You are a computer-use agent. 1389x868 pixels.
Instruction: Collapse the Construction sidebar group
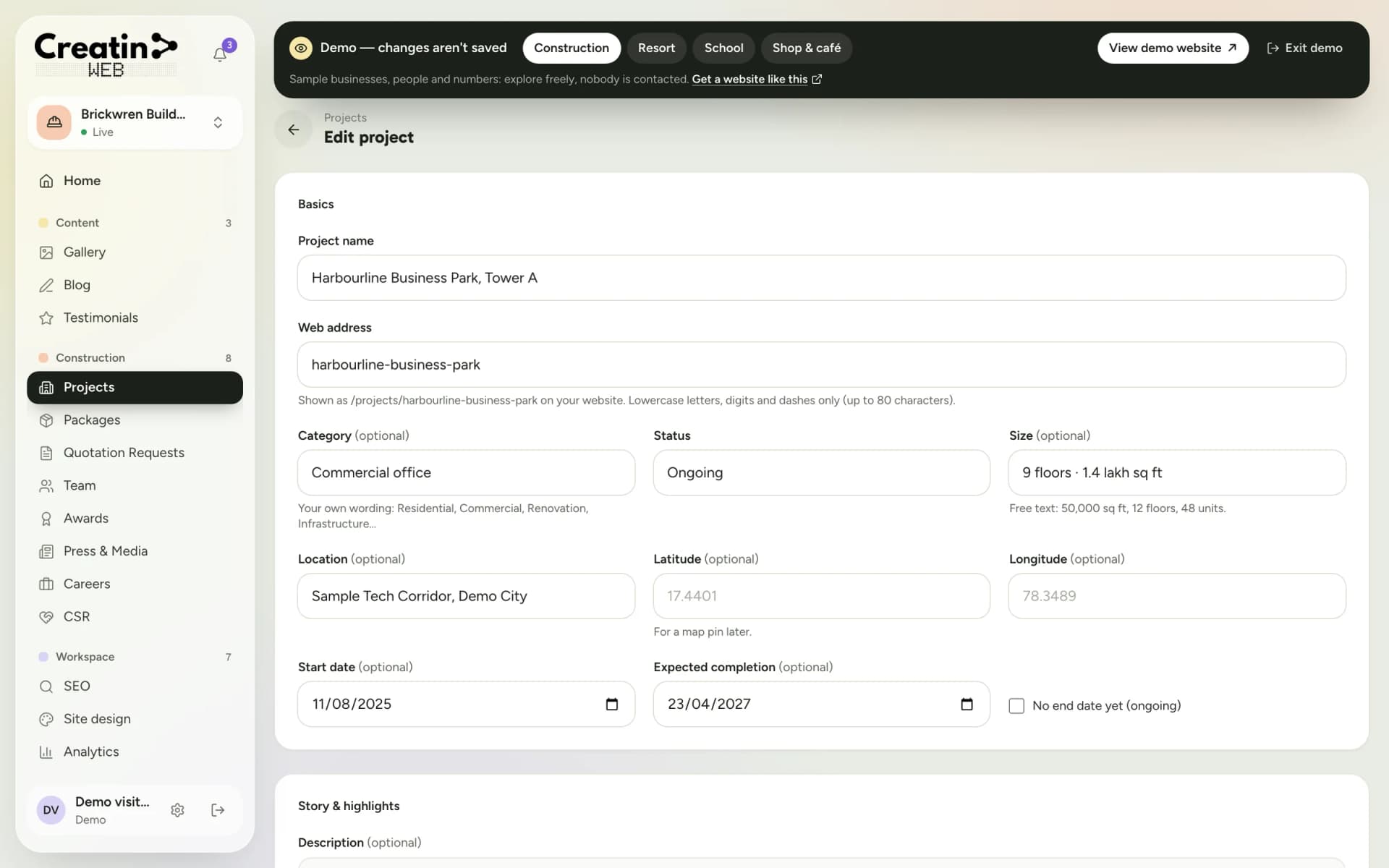135,358
